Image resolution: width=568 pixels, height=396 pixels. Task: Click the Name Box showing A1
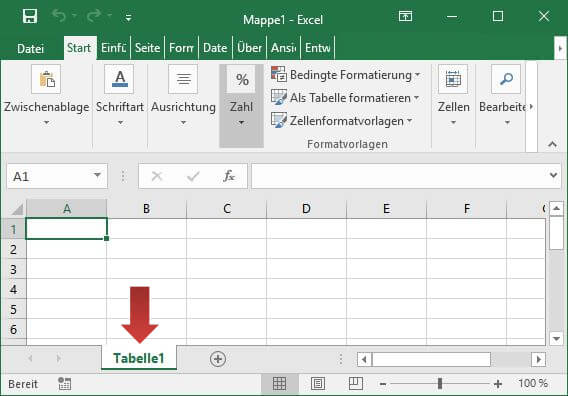57,176
